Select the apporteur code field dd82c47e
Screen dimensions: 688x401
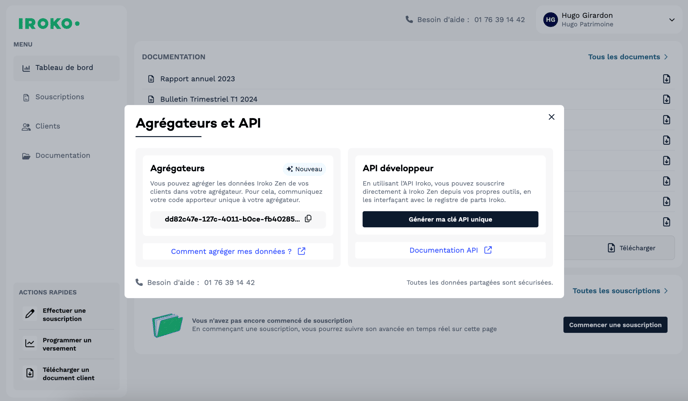[x=238, y=219]
